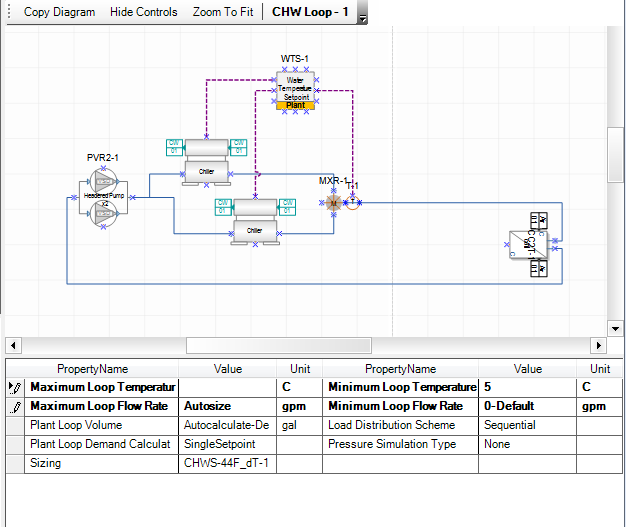Viewport: 626px width, 527px height.
Task: Select the T-1 temperature sensor circle
Action: pos(352,201)
